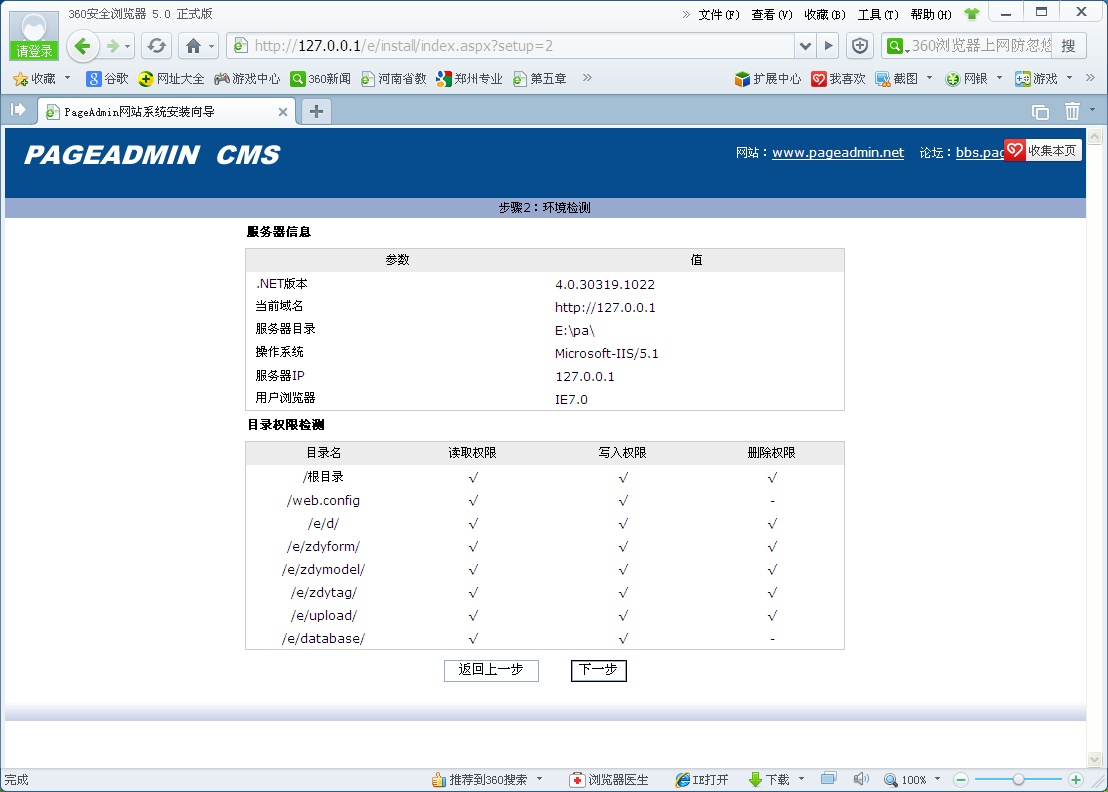Open the 截图 dropdown arrow
The image size is (1108, 792).
point(929,78)
